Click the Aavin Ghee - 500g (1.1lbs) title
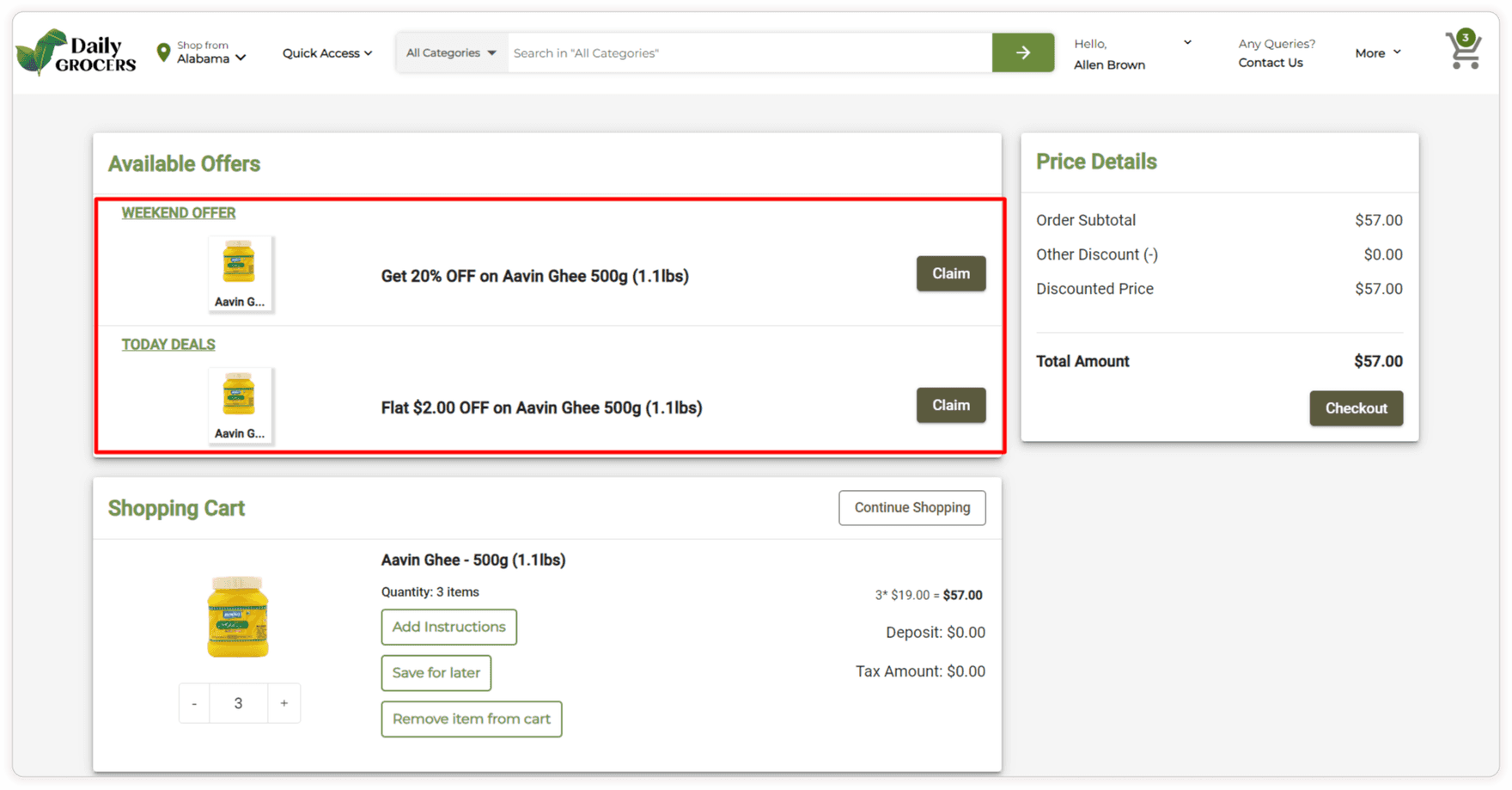 473,560
